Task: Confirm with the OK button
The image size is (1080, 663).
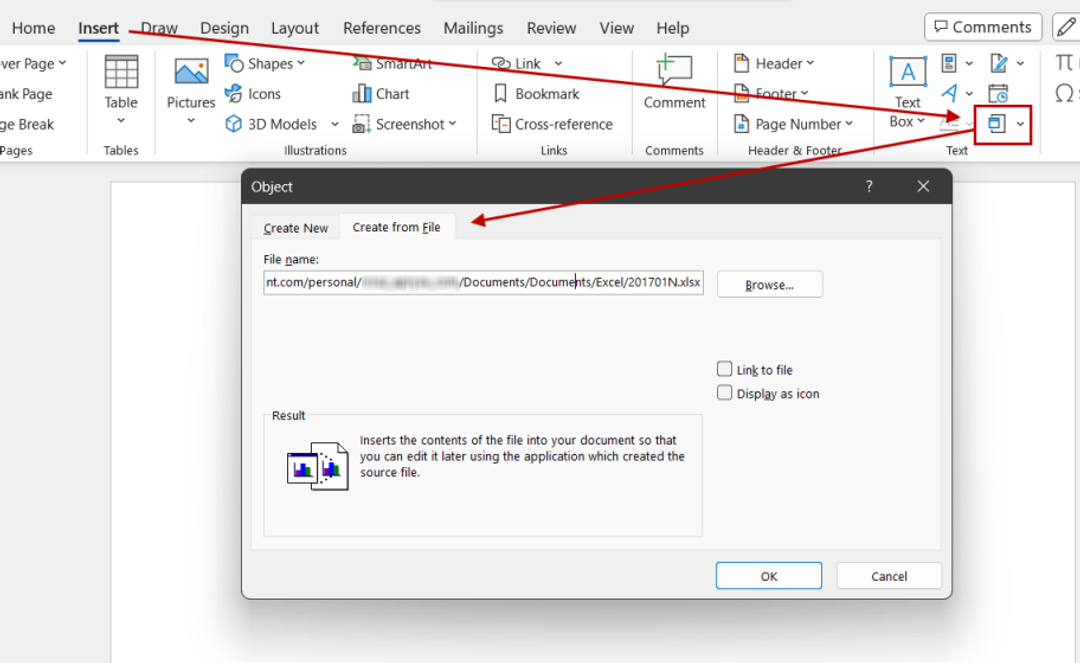Action: [768, 575]
